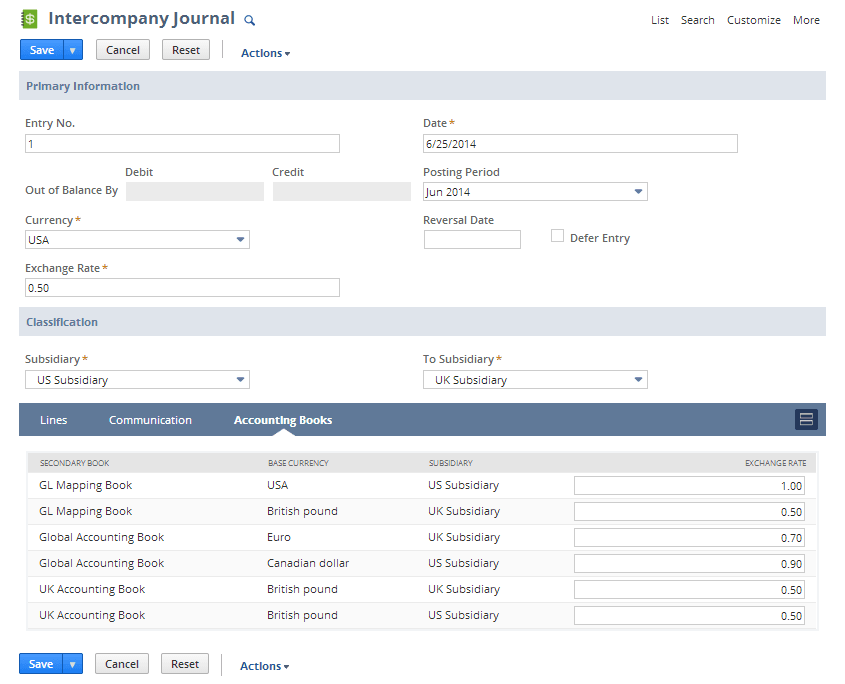Click the Classification section header

[x=422, y=322]
